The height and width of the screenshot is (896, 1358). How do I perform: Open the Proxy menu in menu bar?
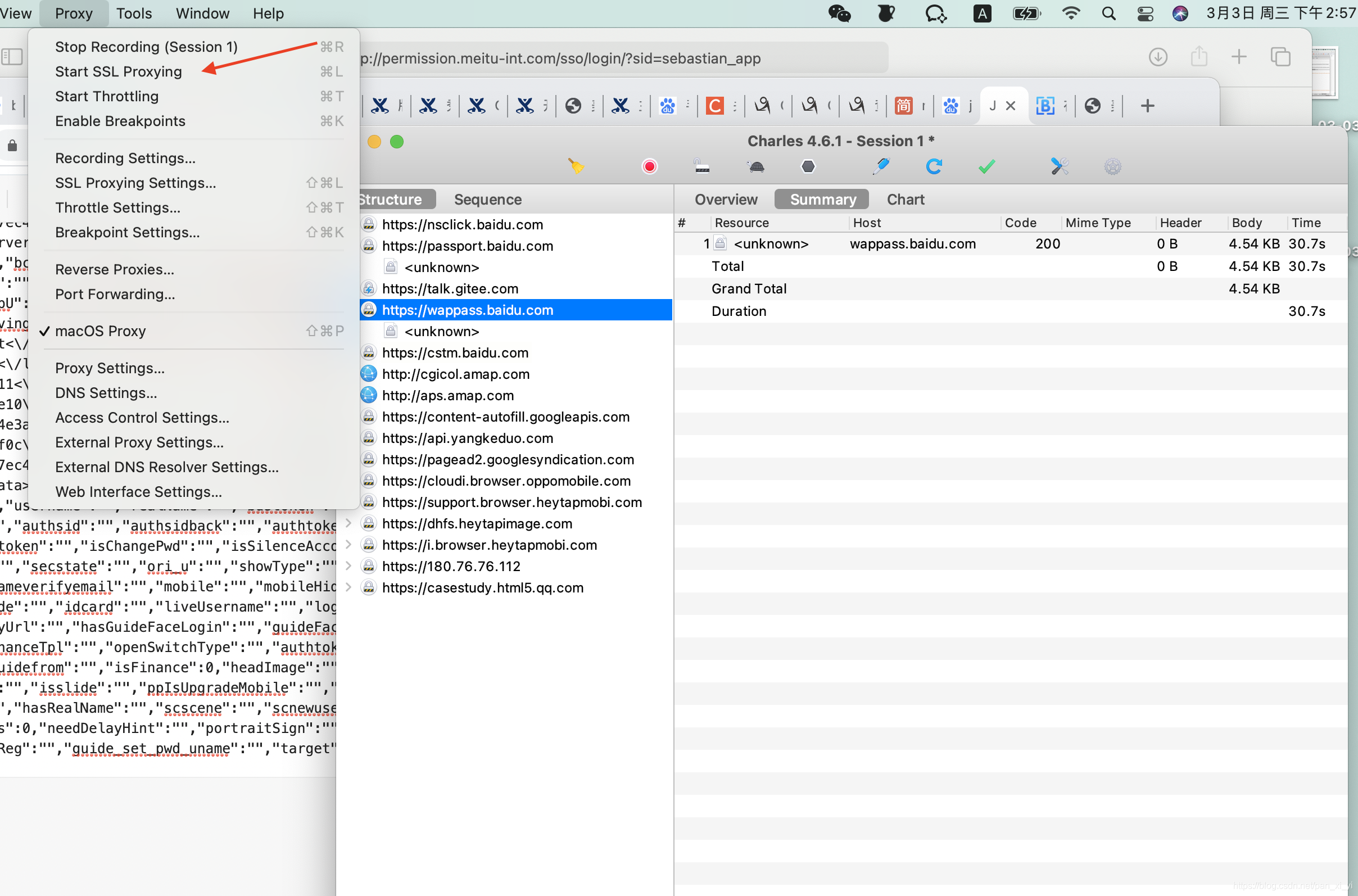tap(74, 13)
